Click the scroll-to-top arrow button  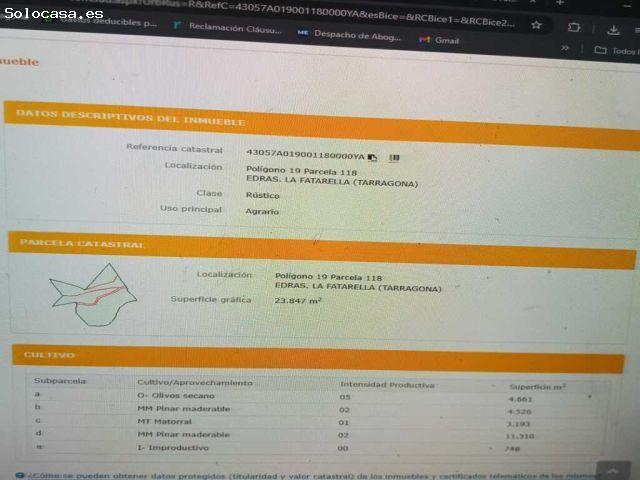613,471
